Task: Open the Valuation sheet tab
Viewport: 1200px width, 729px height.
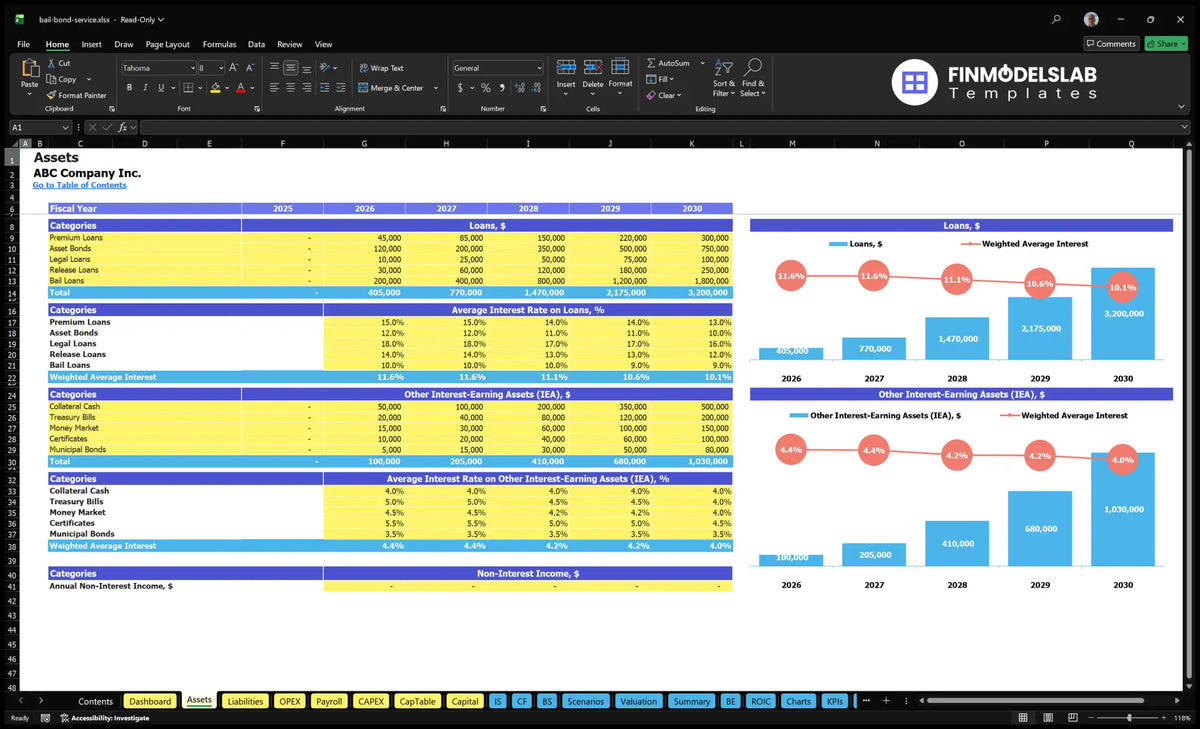Action: click(638, 701)
